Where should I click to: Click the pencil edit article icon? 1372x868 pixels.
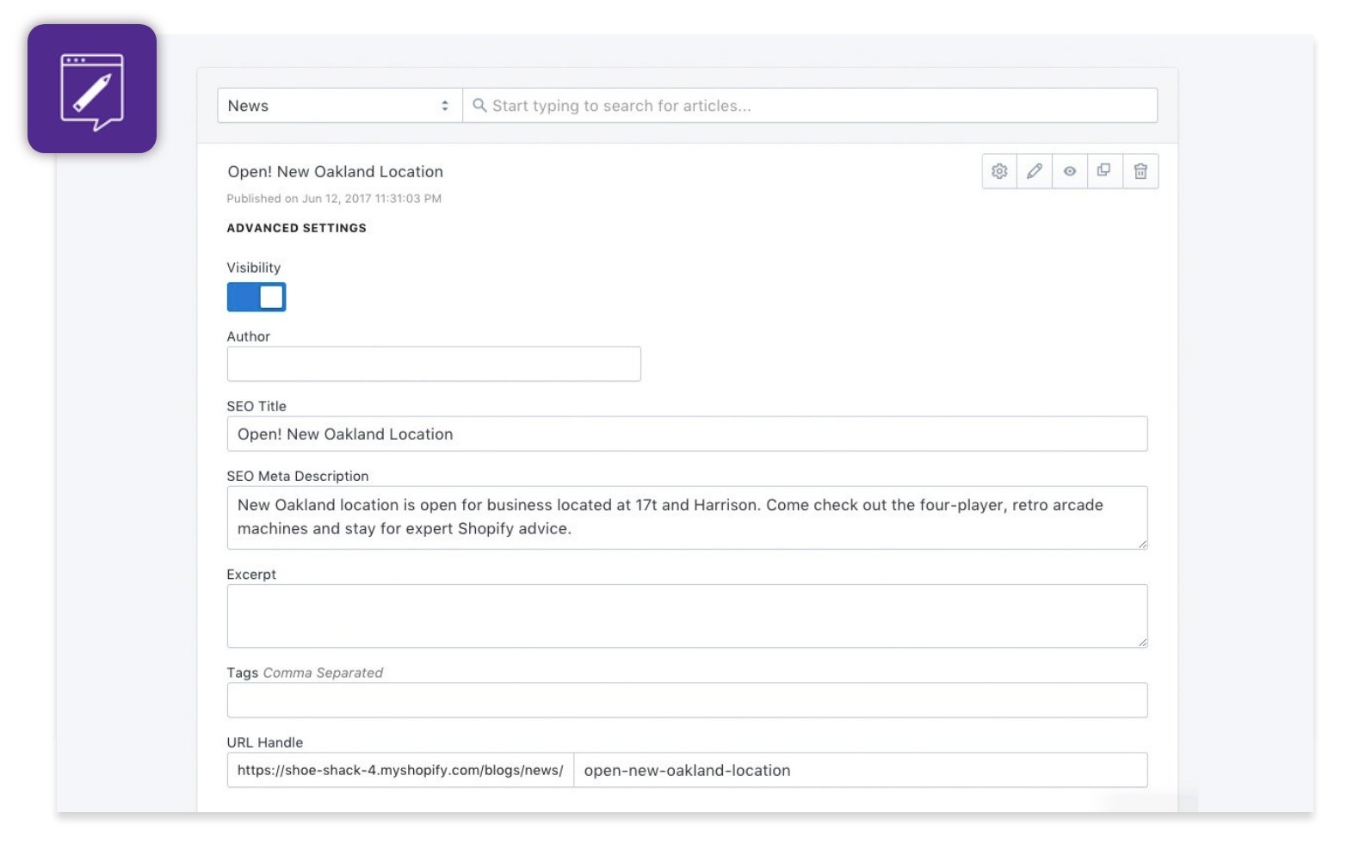coord(1035,171)
